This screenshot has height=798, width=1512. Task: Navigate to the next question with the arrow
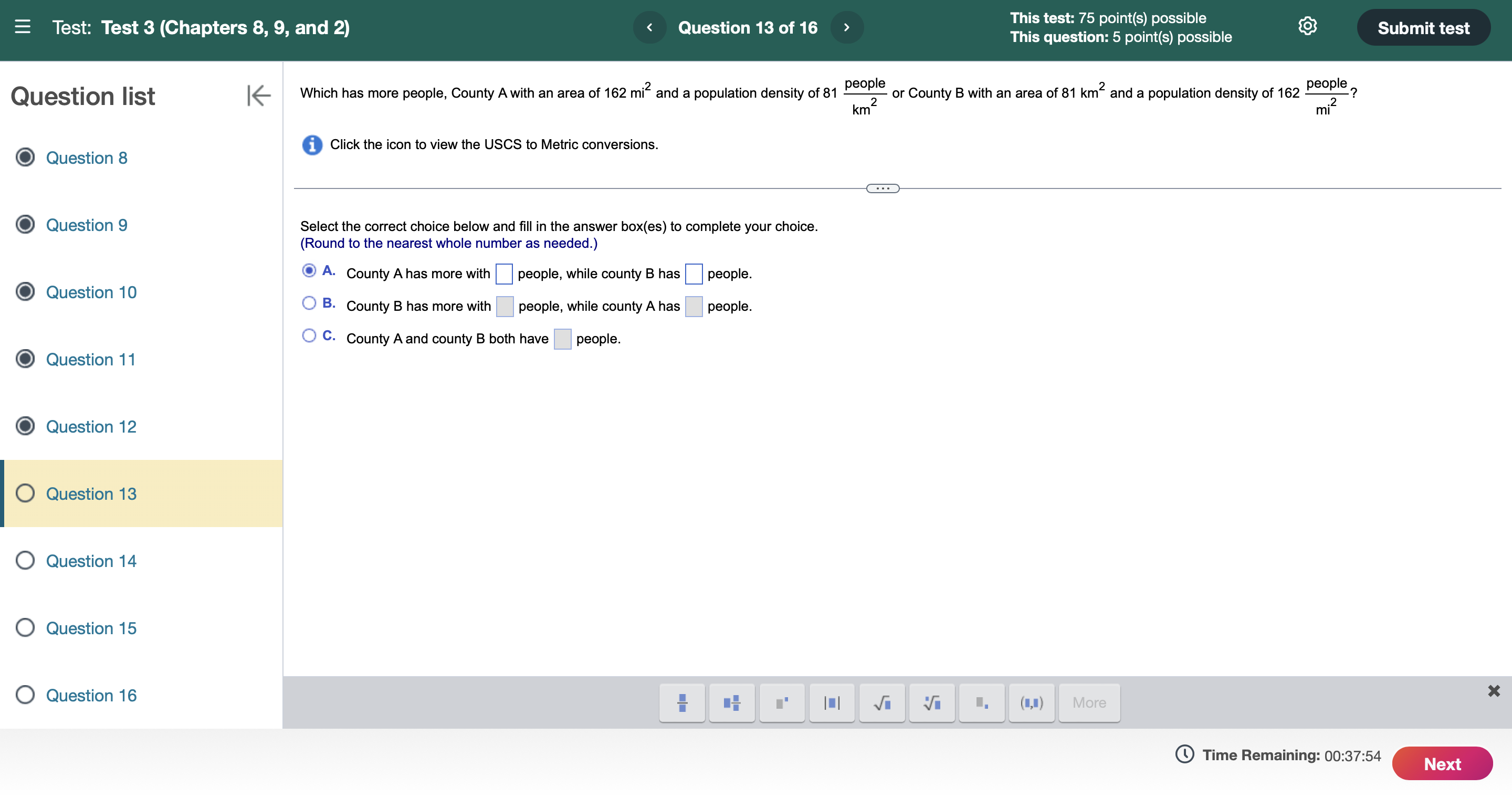[x=847, y=27]
